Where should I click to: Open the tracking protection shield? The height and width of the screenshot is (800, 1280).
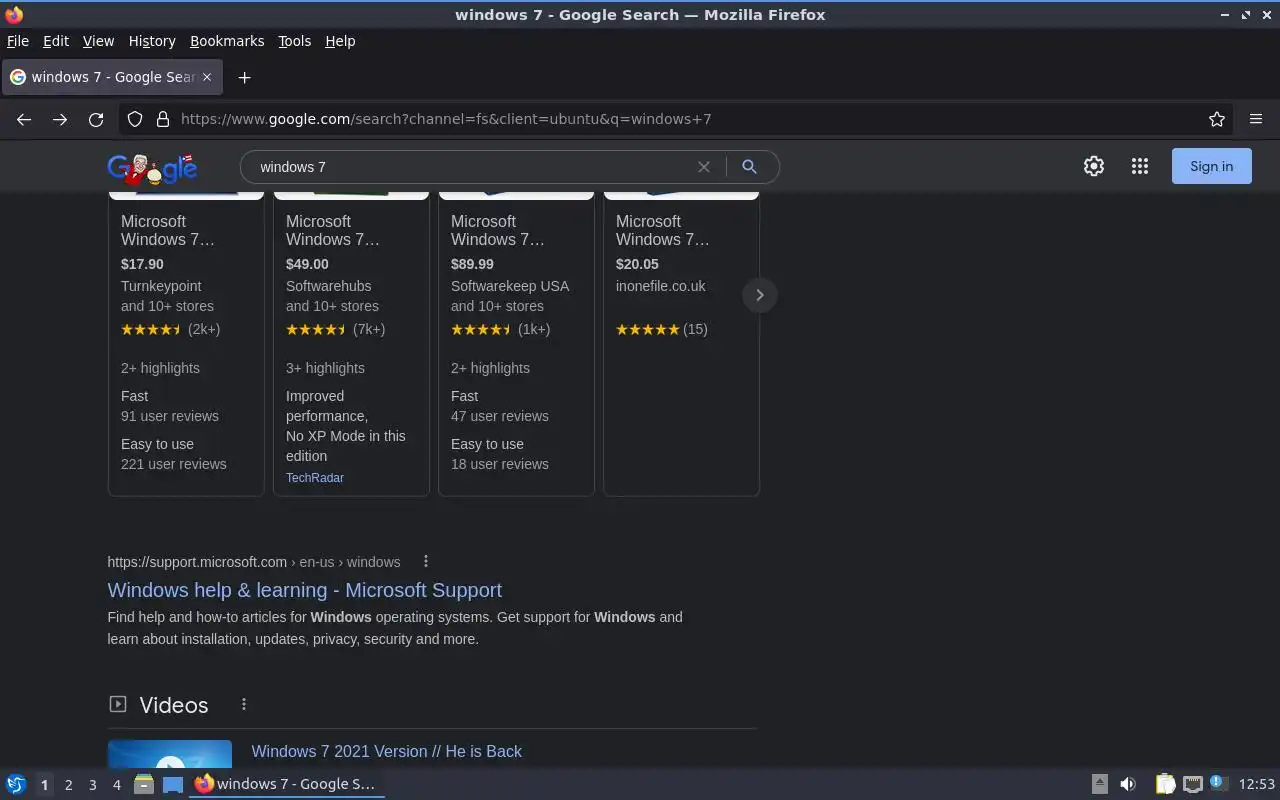coord(135,119)
